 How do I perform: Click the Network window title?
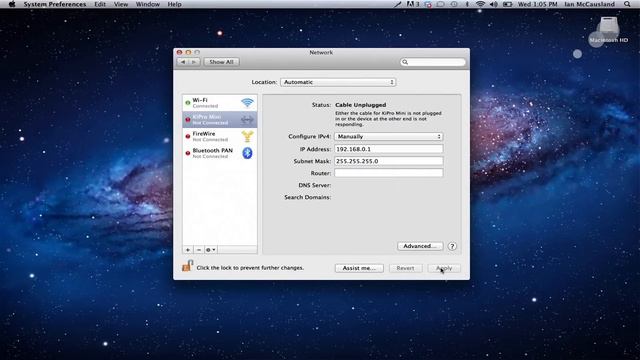coord(321,52)
